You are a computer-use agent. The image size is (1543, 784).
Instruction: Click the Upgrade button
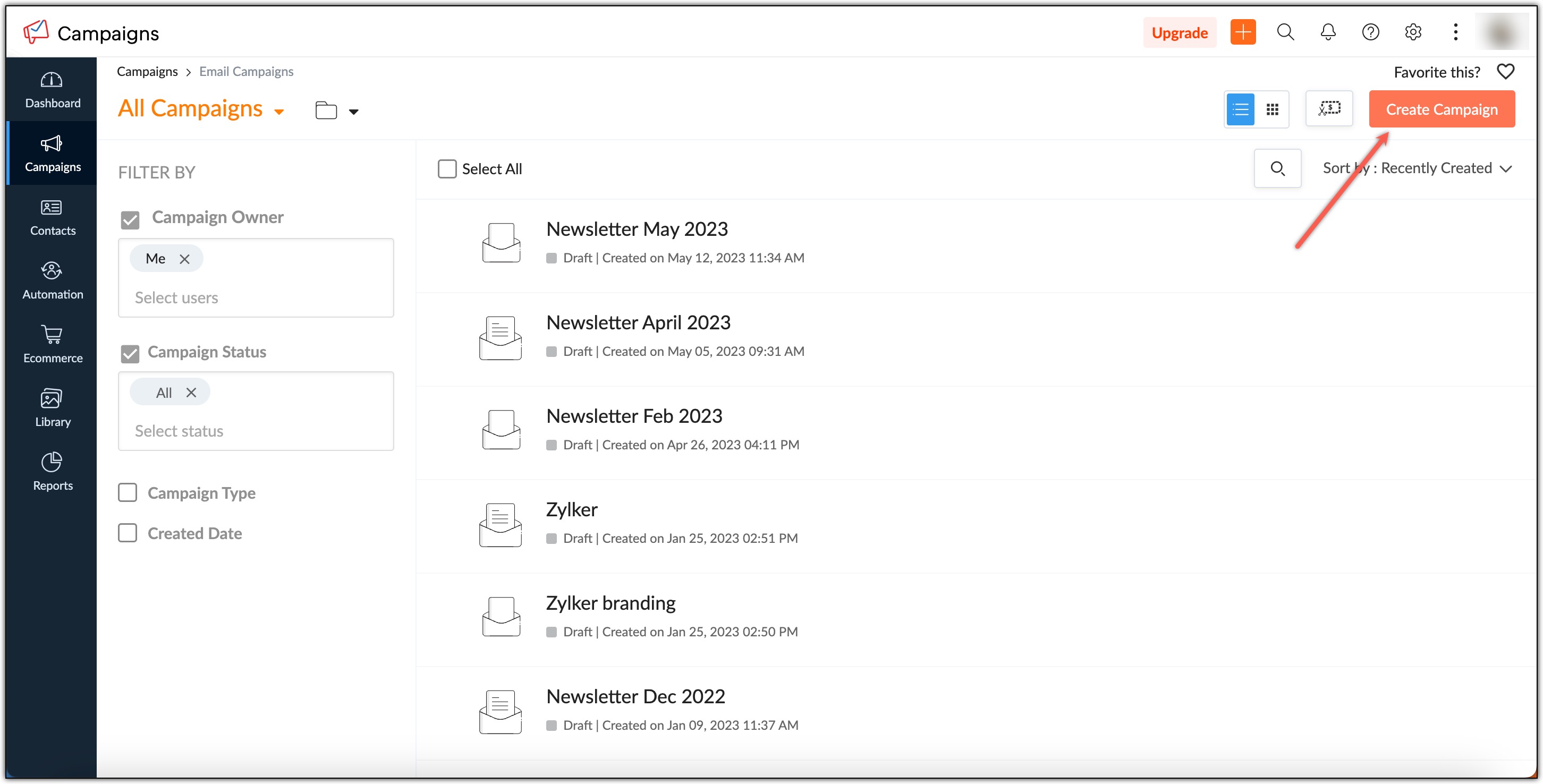pos(1179,32)
